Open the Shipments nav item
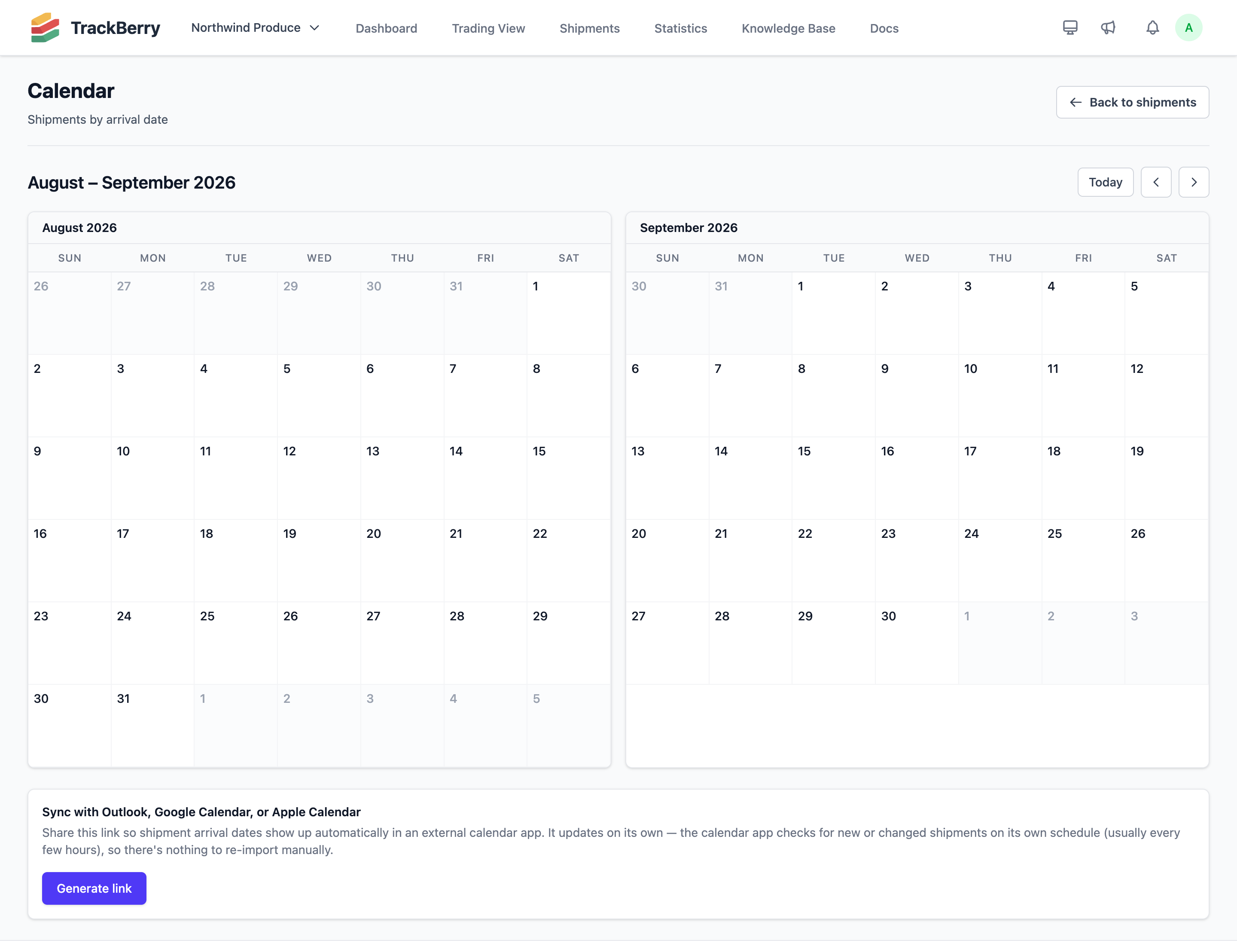 590,28
